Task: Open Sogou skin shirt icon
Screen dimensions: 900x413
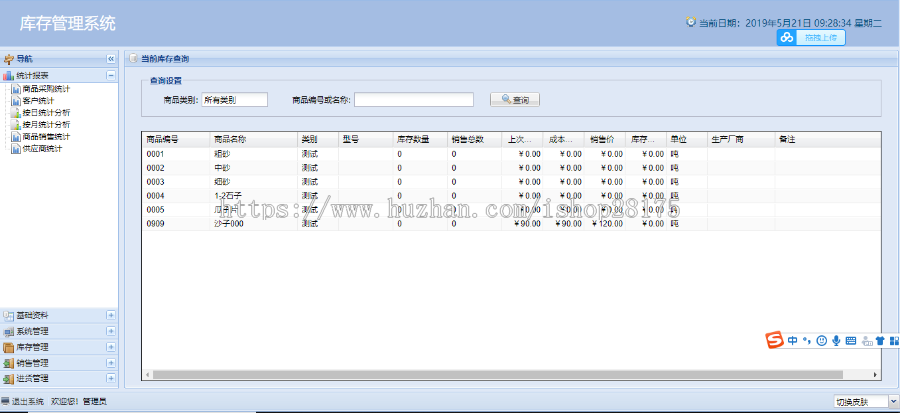Action: click(x=880, y=341)
